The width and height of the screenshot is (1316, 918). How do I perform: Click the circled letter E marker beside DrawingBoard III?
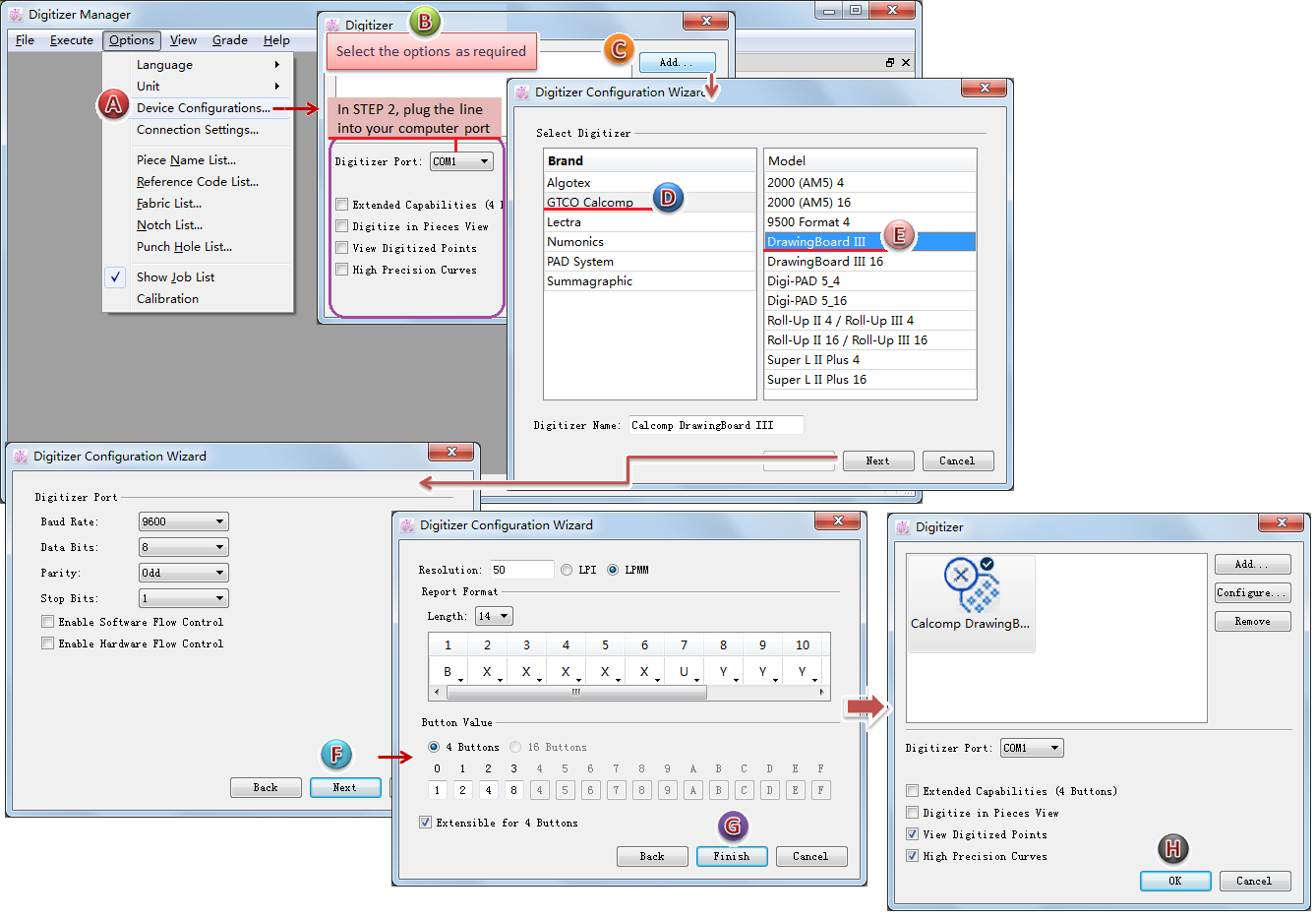click(898, 235)
